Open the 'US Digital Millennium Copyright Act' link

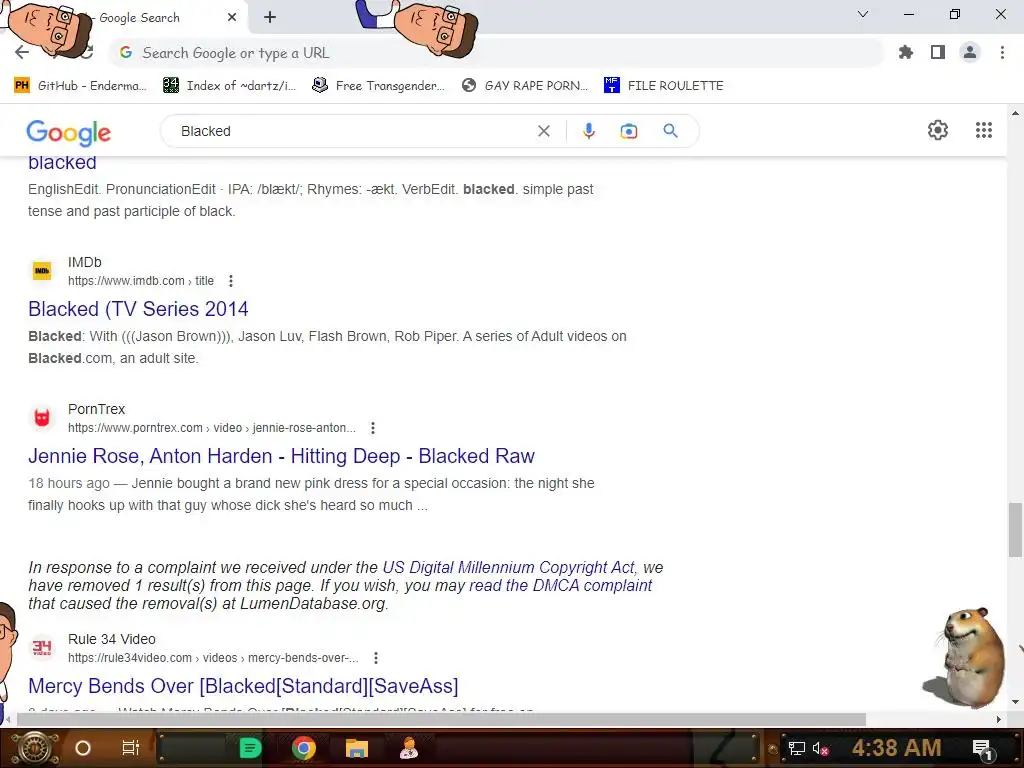(509, 568)
